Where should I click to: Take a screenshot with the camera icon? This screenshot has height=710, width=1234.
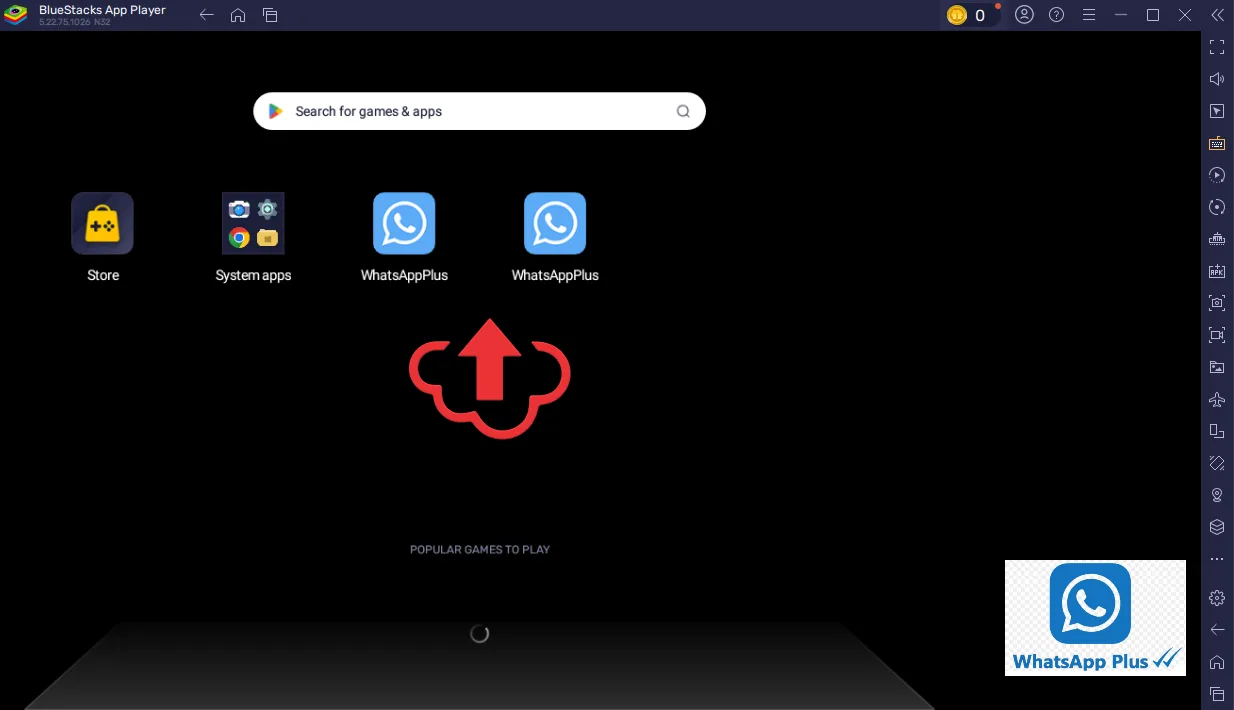(1217, 303)
